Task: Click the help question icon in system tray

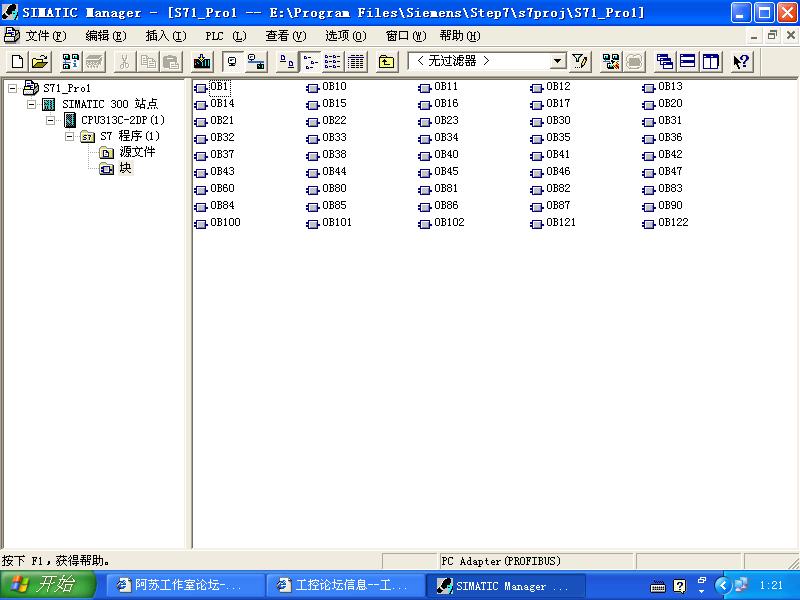Action: point(680,586)
